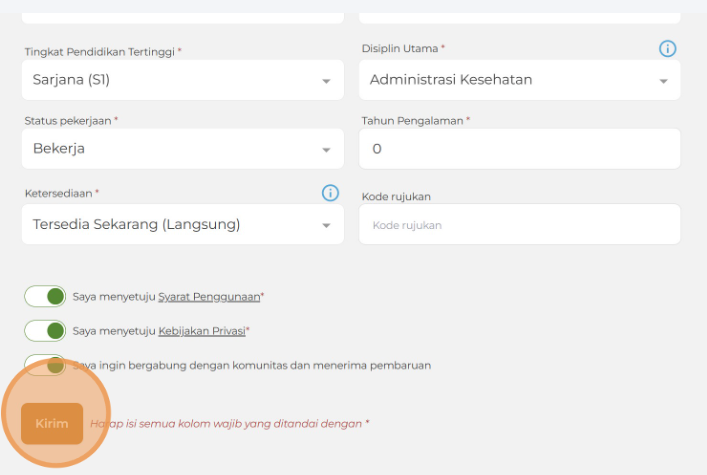Viewport: 707px width, 475px height.
Task: Open the Tingkat Pendidikan Tertinggi dropdown
Action: pyautogui.click(x=170, y=80)
